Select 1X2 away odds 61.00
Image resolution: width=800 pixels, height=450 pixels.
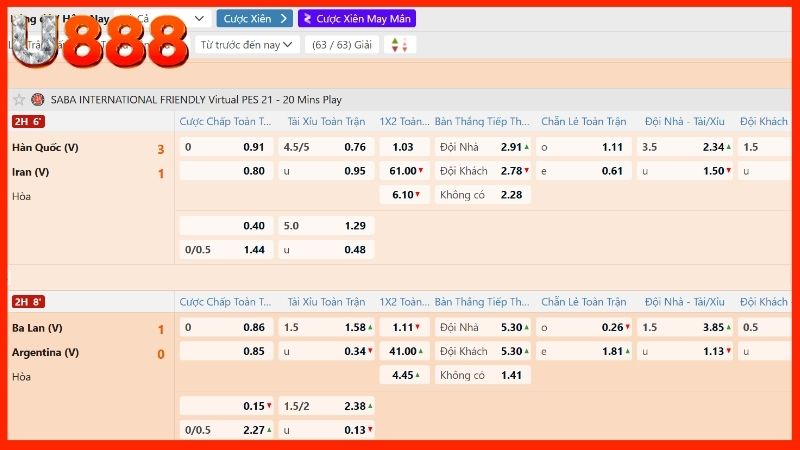coord(405,171)
